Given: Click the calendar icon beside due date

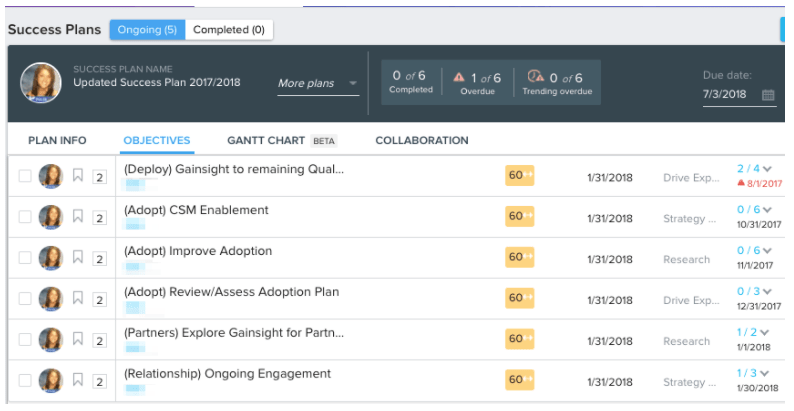Looking at the screenshot, I should pos(768,95).
